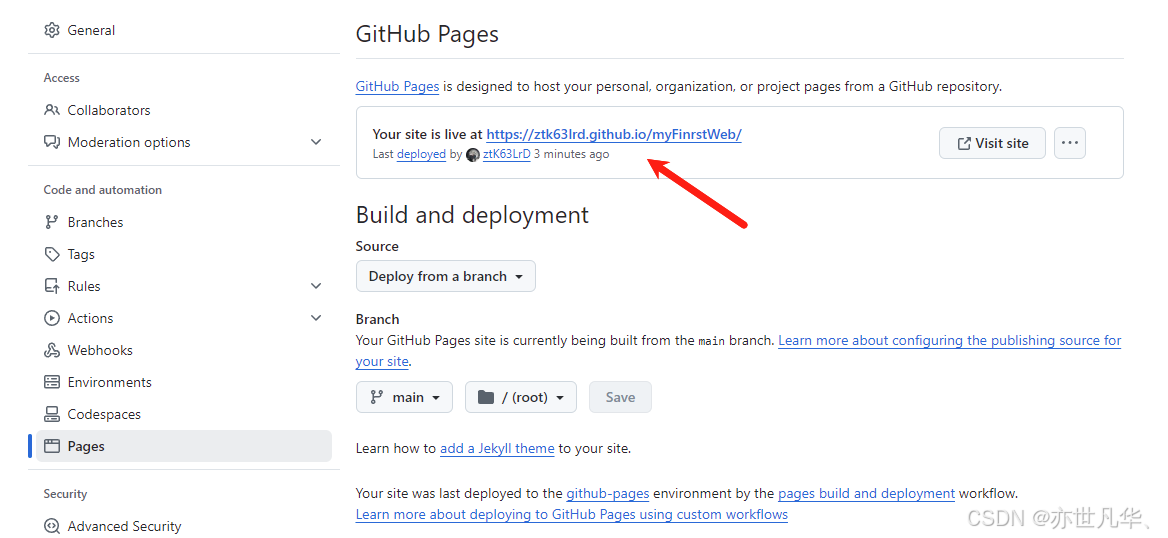Open the main branch selector dropdown

coord(404,397)
